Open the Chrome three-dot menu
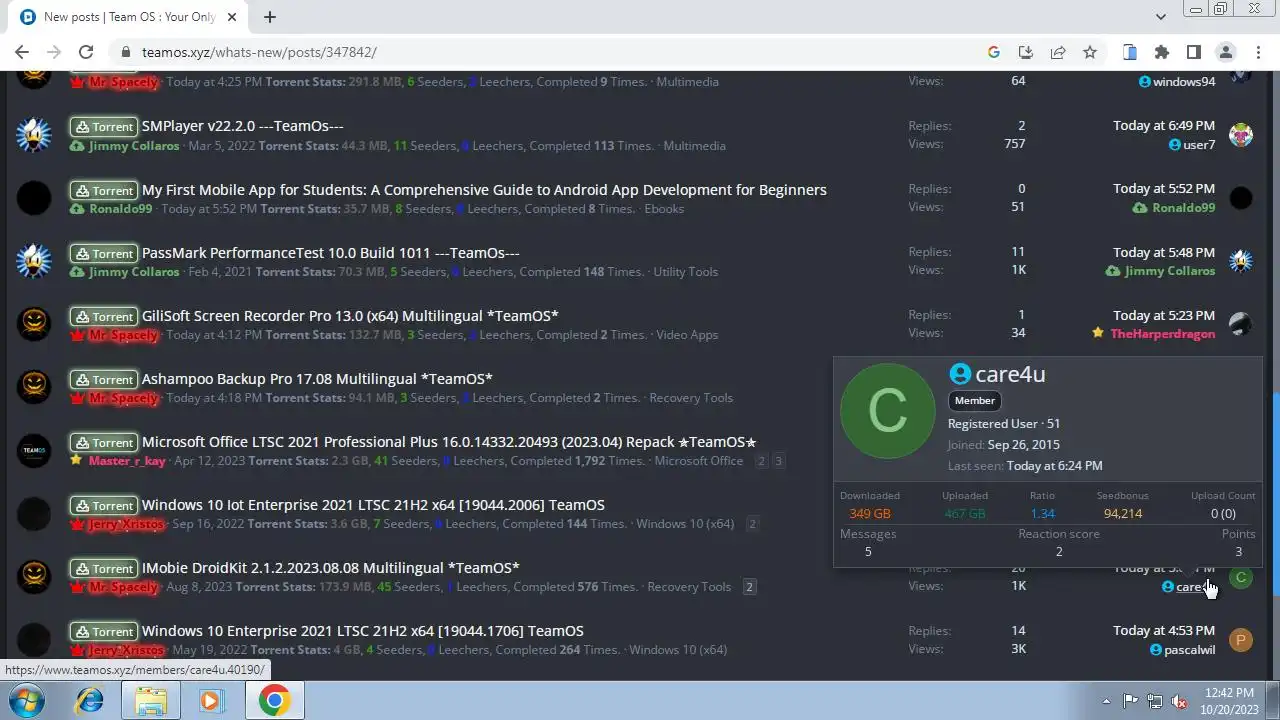The height and width of the screenshot is (720, 1280). click(1257, 52)
